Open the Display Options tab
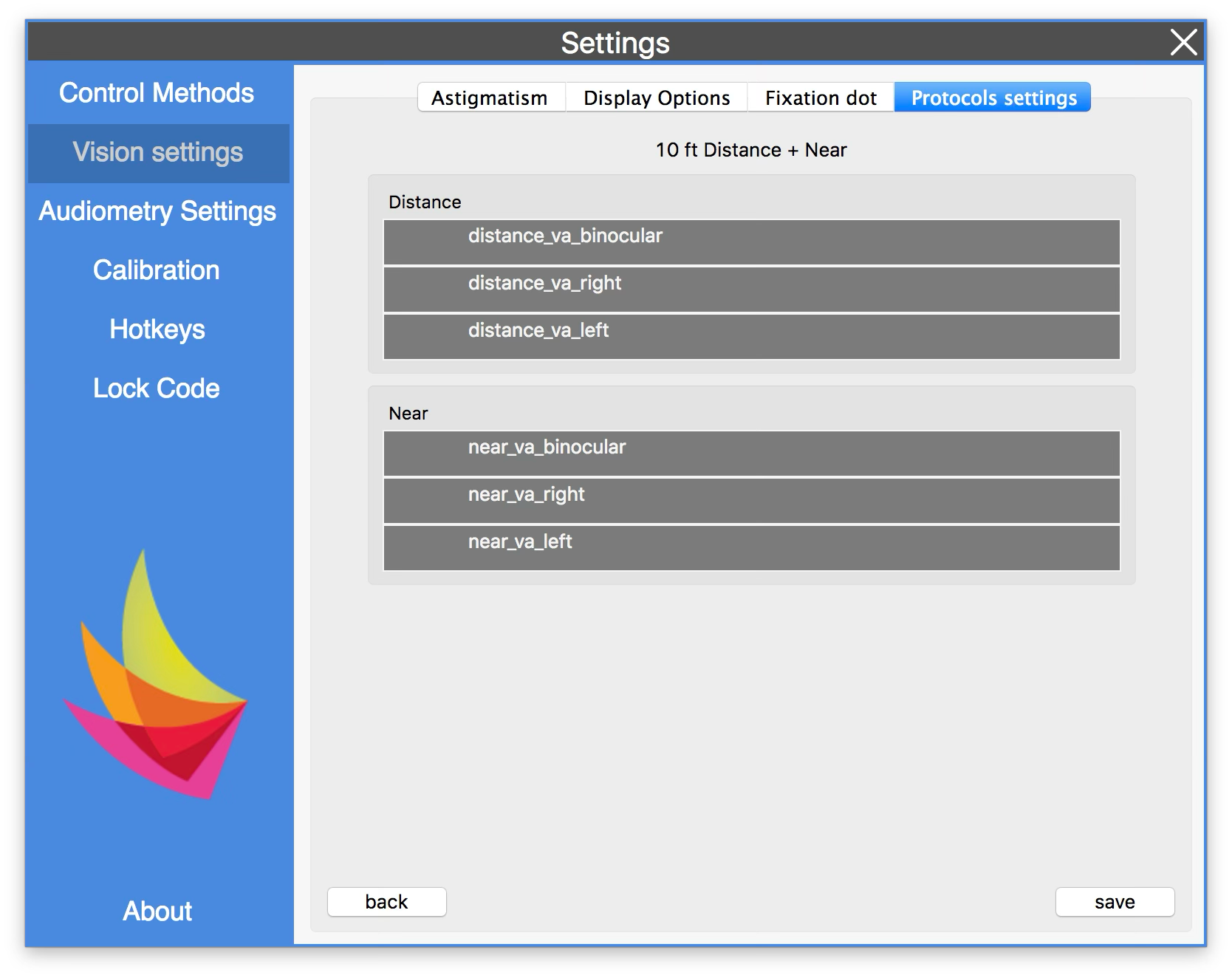 [656, 98]
